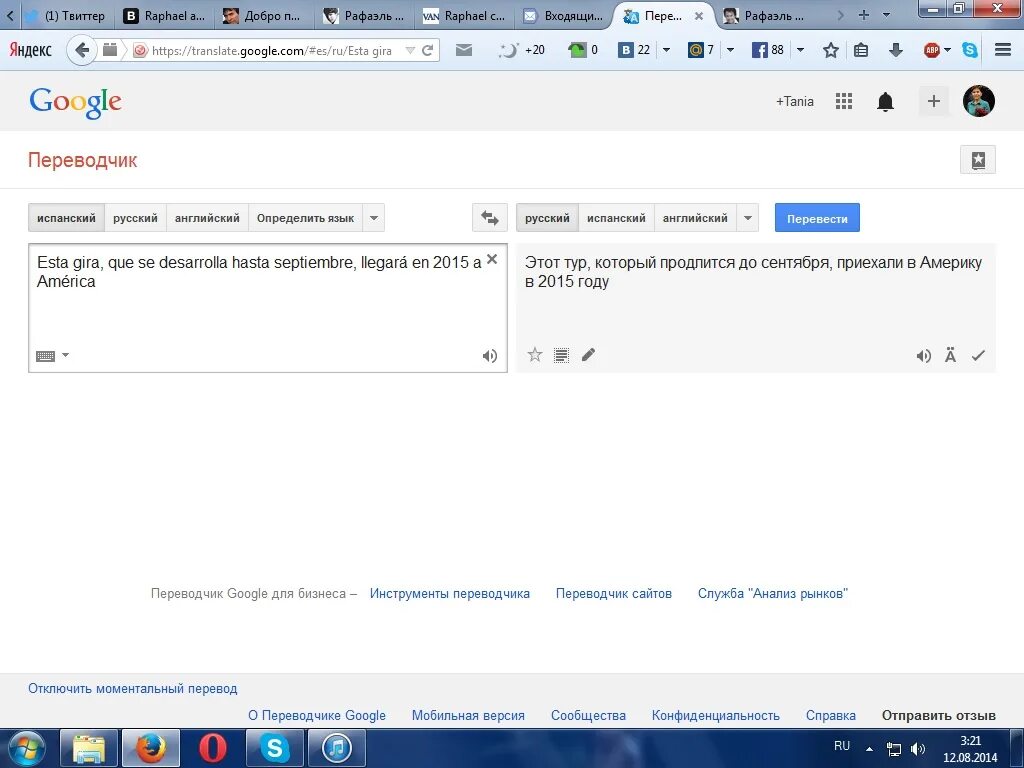Click the browser address bar
1024x768 pixels.
click(271, 50)
